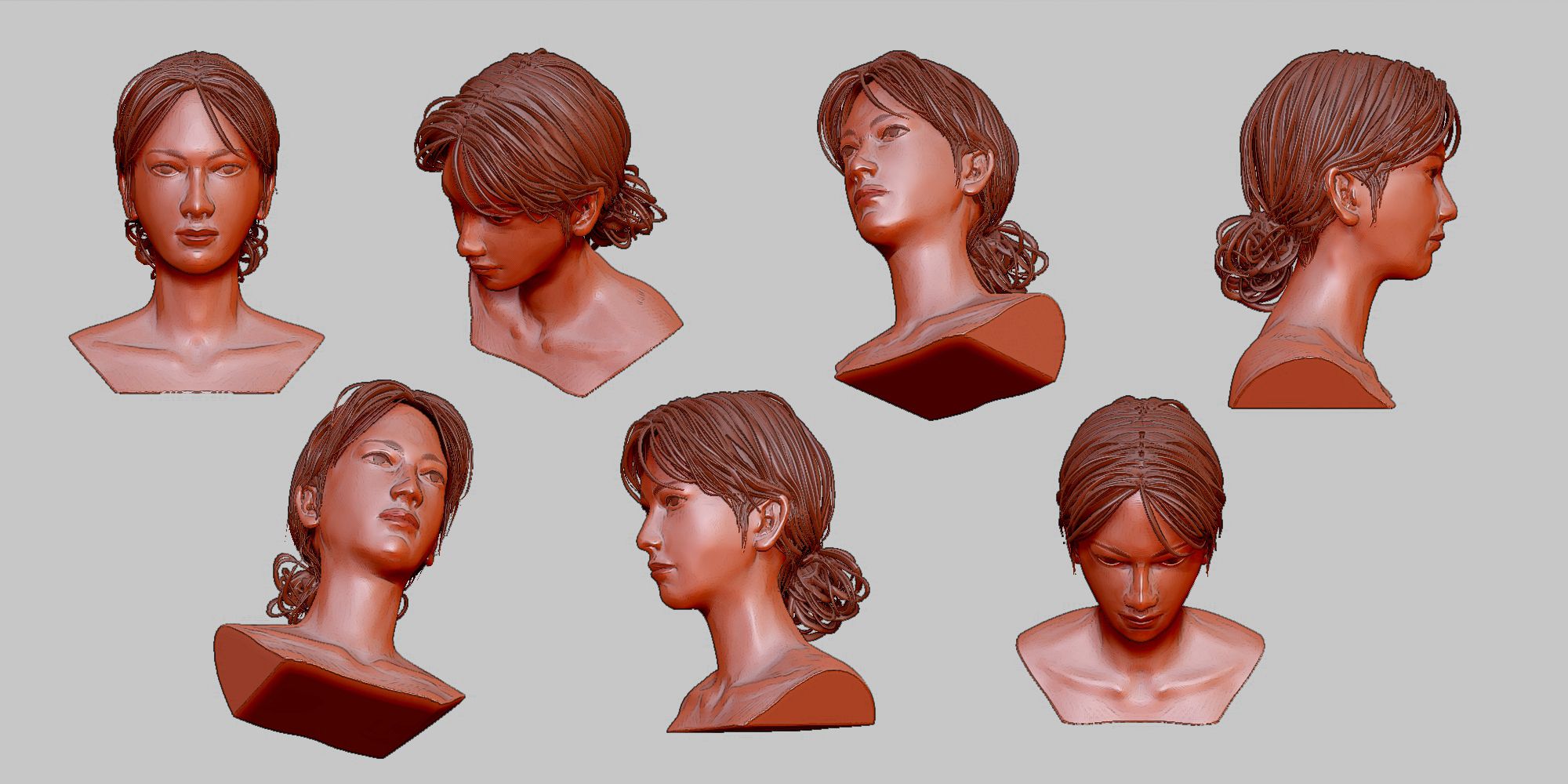Select the low-angle bust with face turned left
Viewport: 1568px width, 784px height.
[941, 235]
